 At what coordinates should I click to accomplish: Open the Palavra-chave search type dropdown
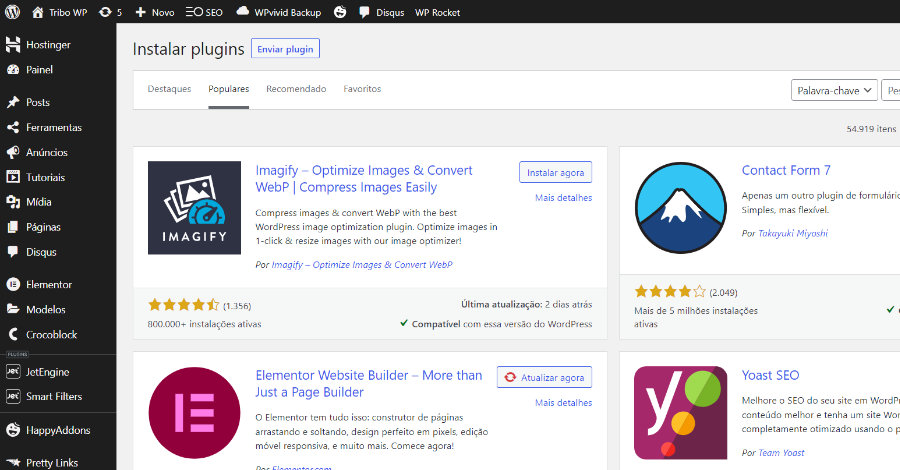click(x=834, y=90)
